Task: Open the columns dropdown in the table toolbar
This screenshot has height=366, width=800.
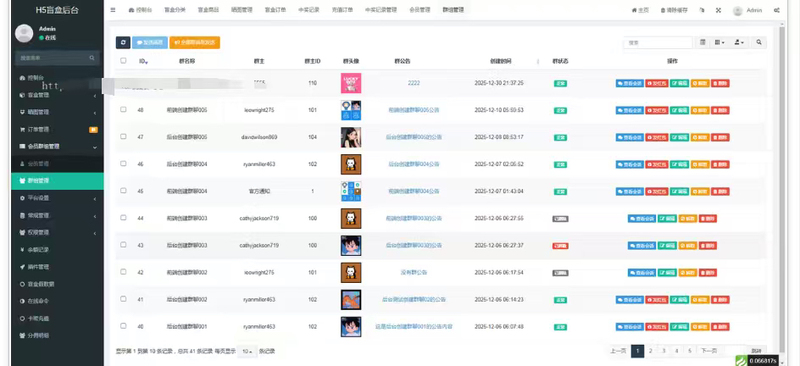Action: pos(719,42)
